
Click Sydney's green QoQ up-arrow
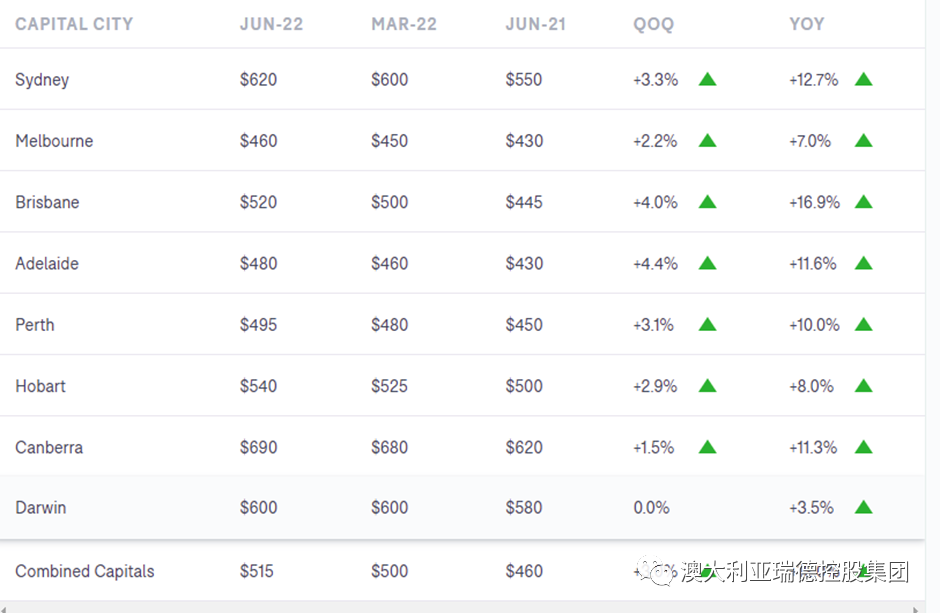coord(707,79)
